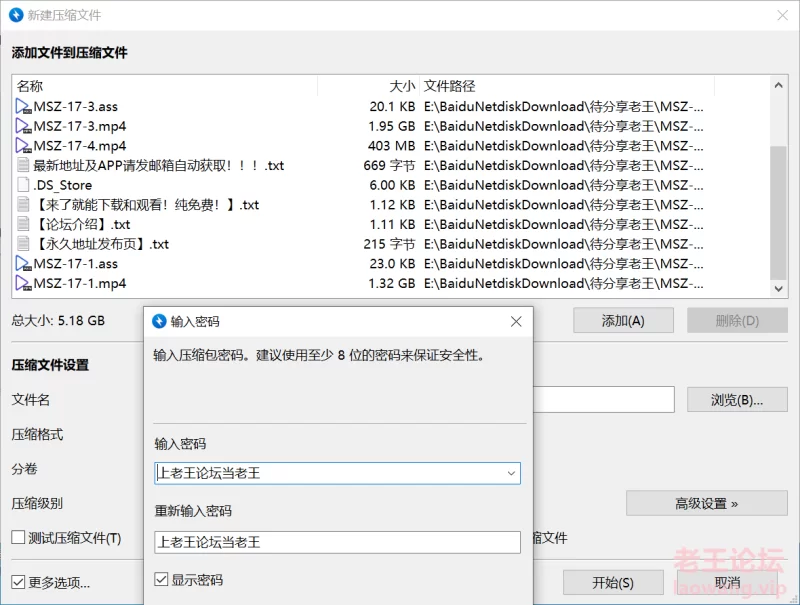Start compression with 开始(S) button
Image resolution: width=800 pixels, height=605 pixels.
(x=613, y=582)
